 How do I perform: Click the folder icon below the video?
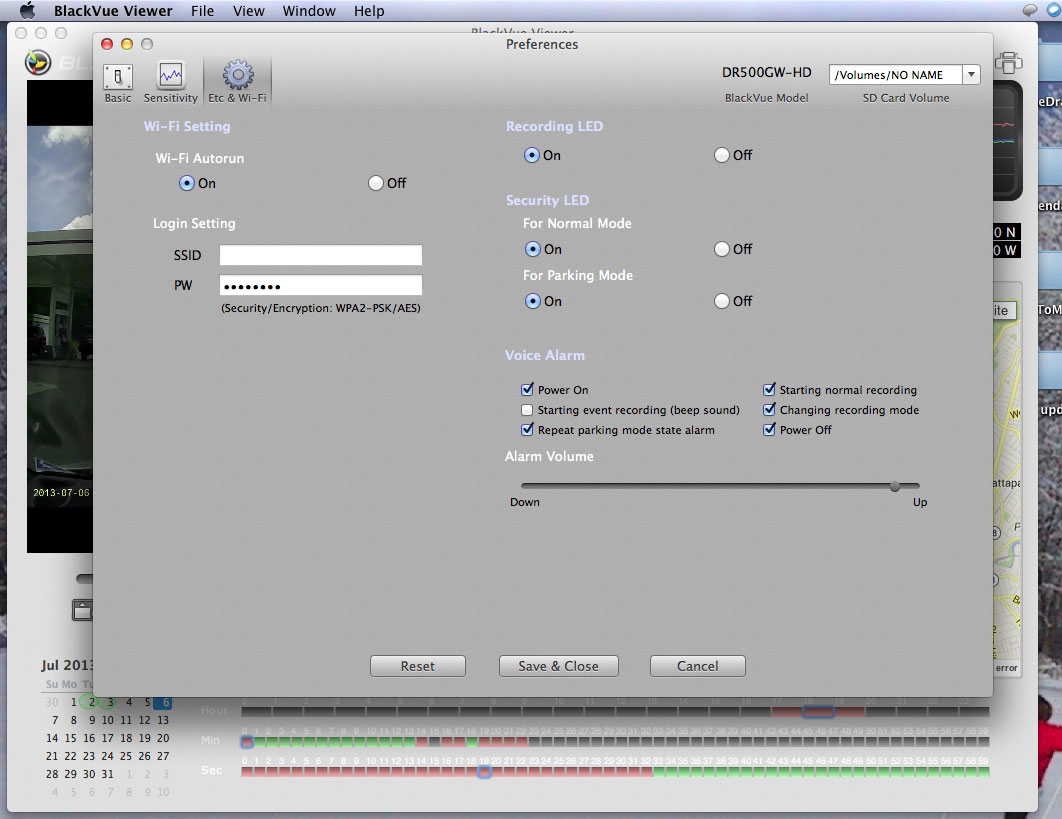[x=82, y=610]
